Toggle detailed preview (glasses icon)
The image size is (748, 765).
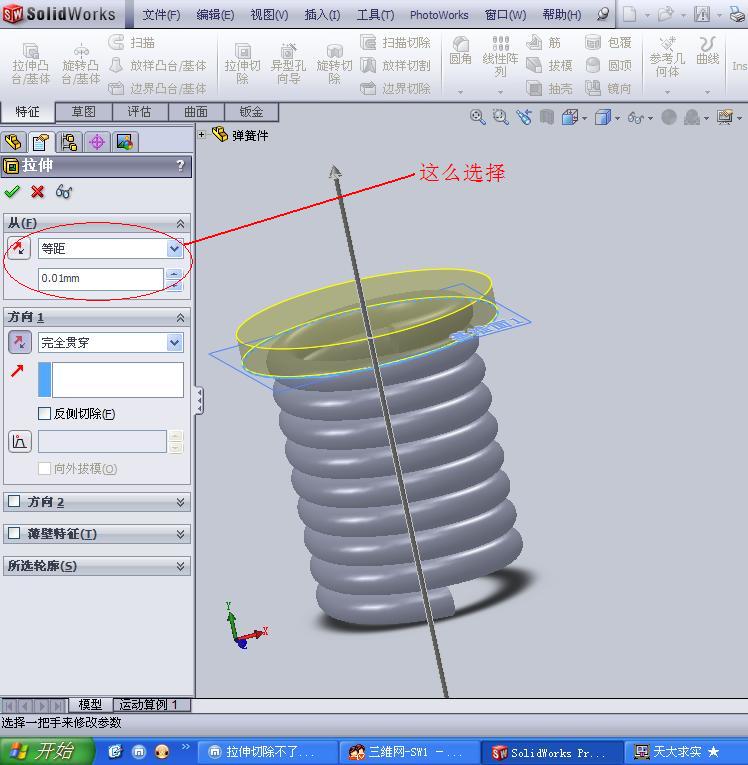(x=64, y=191)
